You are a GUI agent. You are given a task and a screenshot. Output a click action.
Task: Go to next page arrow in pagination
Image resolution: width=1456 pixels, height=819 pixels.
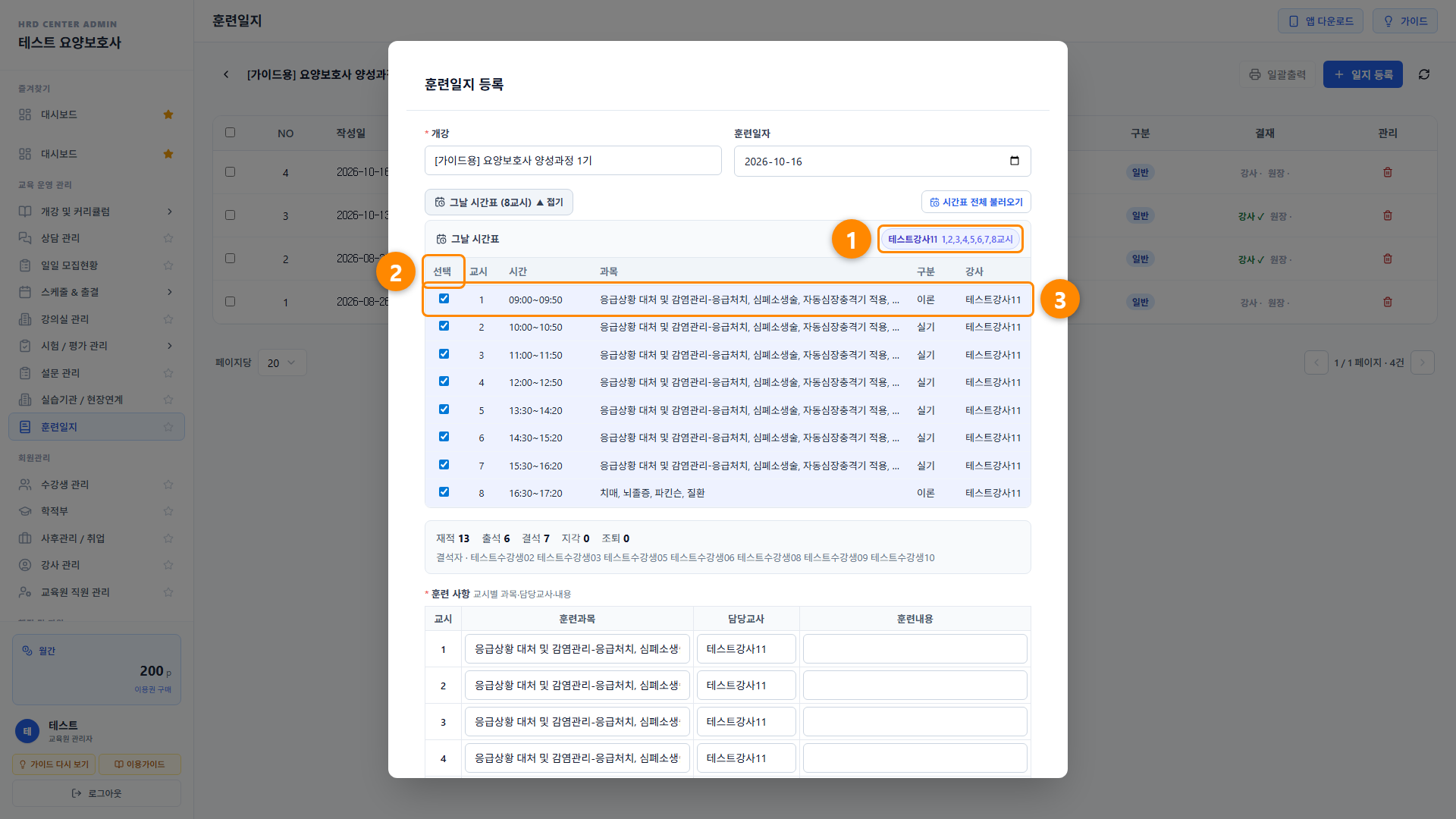click(1423, 362)
